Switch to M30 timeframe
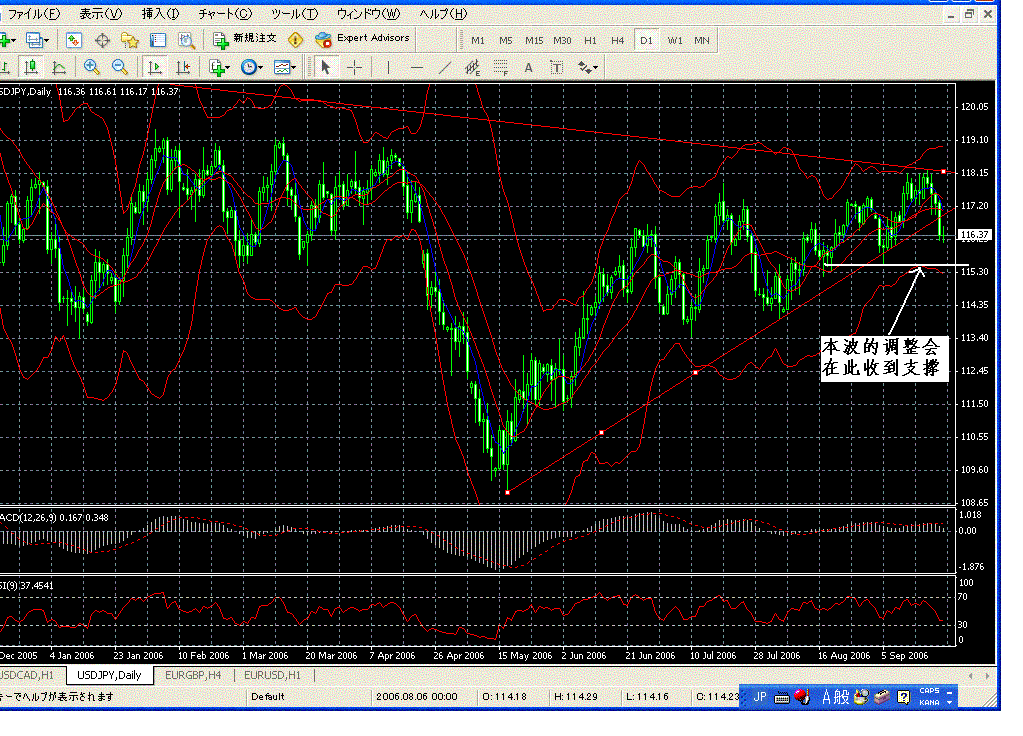The height and width of the screenshot is (736, 1023). click(x=562, y=40)
